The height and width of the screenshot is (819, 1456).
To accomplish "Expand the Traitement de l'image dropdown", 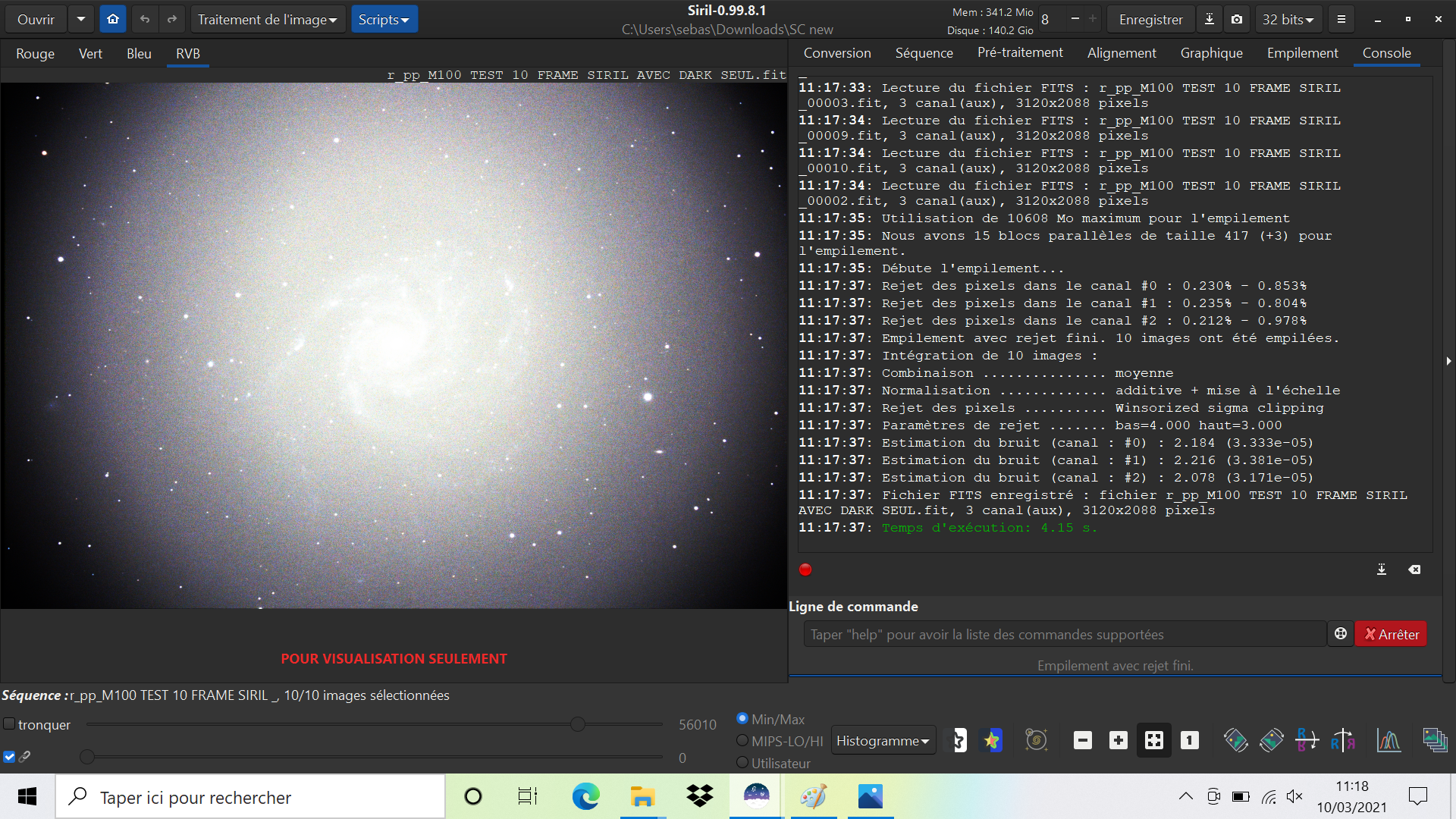I will pos(267,20).
